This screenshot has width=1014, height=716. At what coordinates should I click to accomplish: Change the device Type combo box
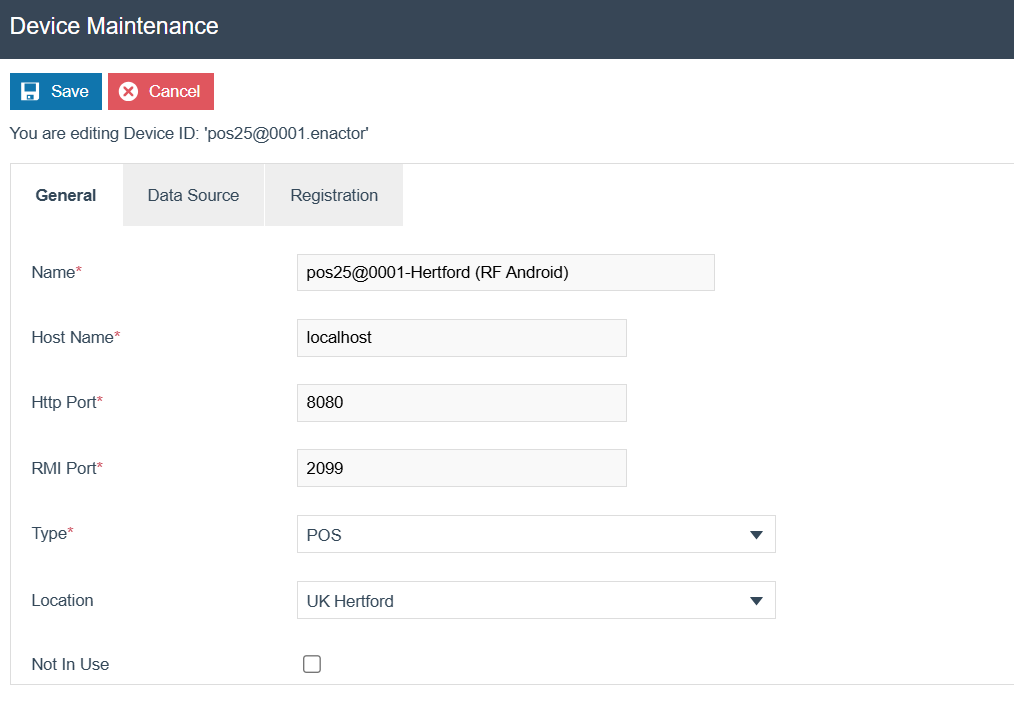535,534
